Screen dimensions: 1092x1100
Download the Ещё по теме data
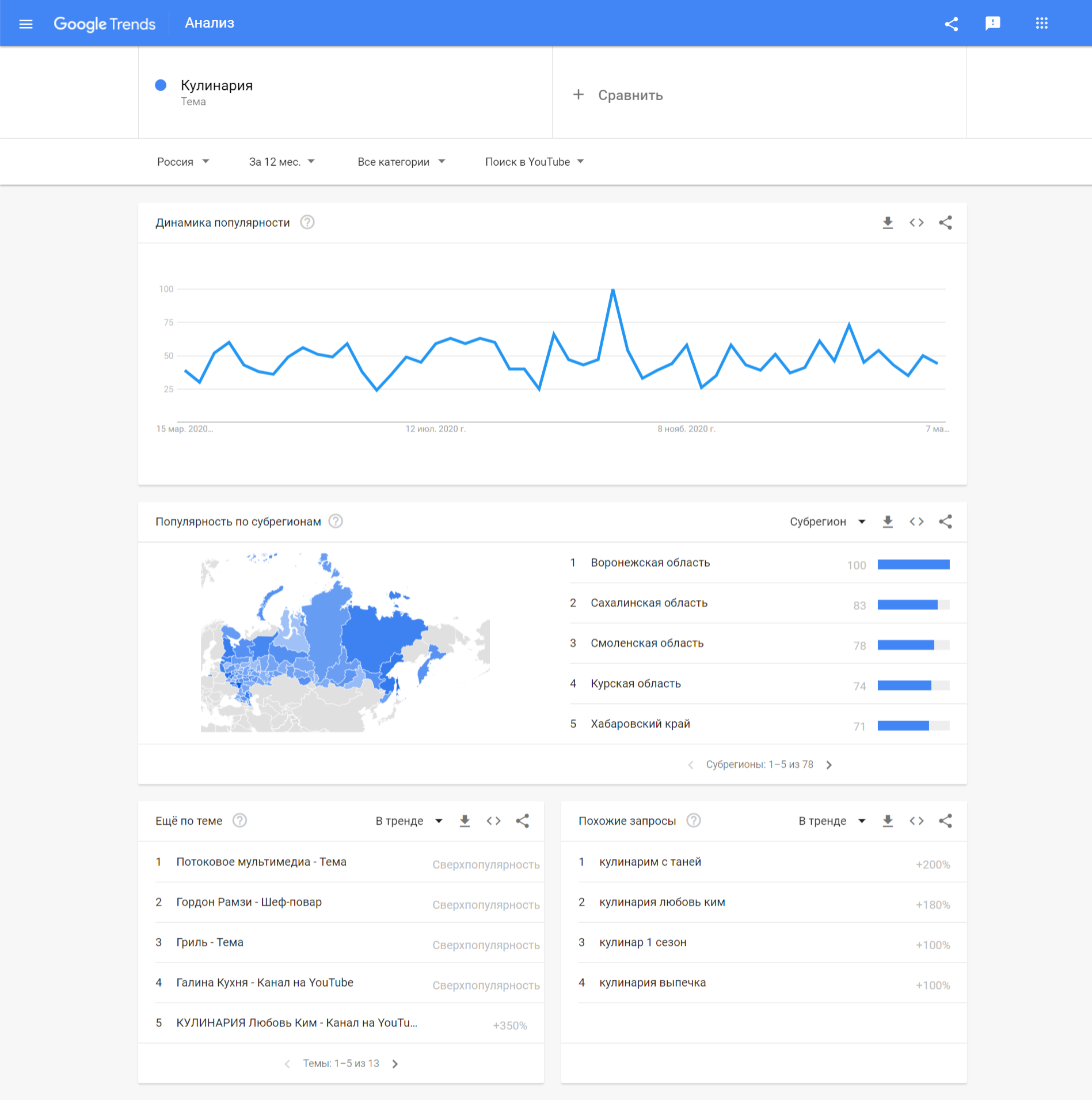[x=465, y=821]
